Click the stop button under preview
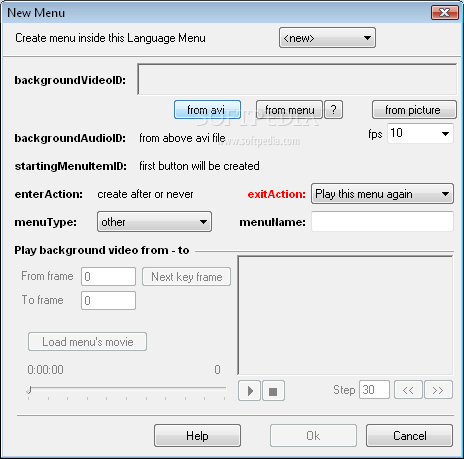 [273, 390]
